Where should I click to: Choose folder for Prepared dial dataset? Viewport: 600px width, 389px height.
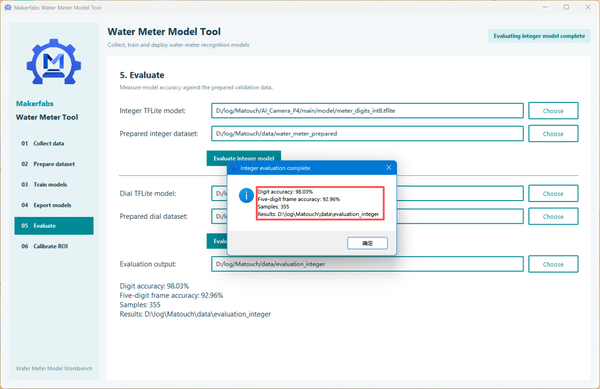tap(553, 216)
